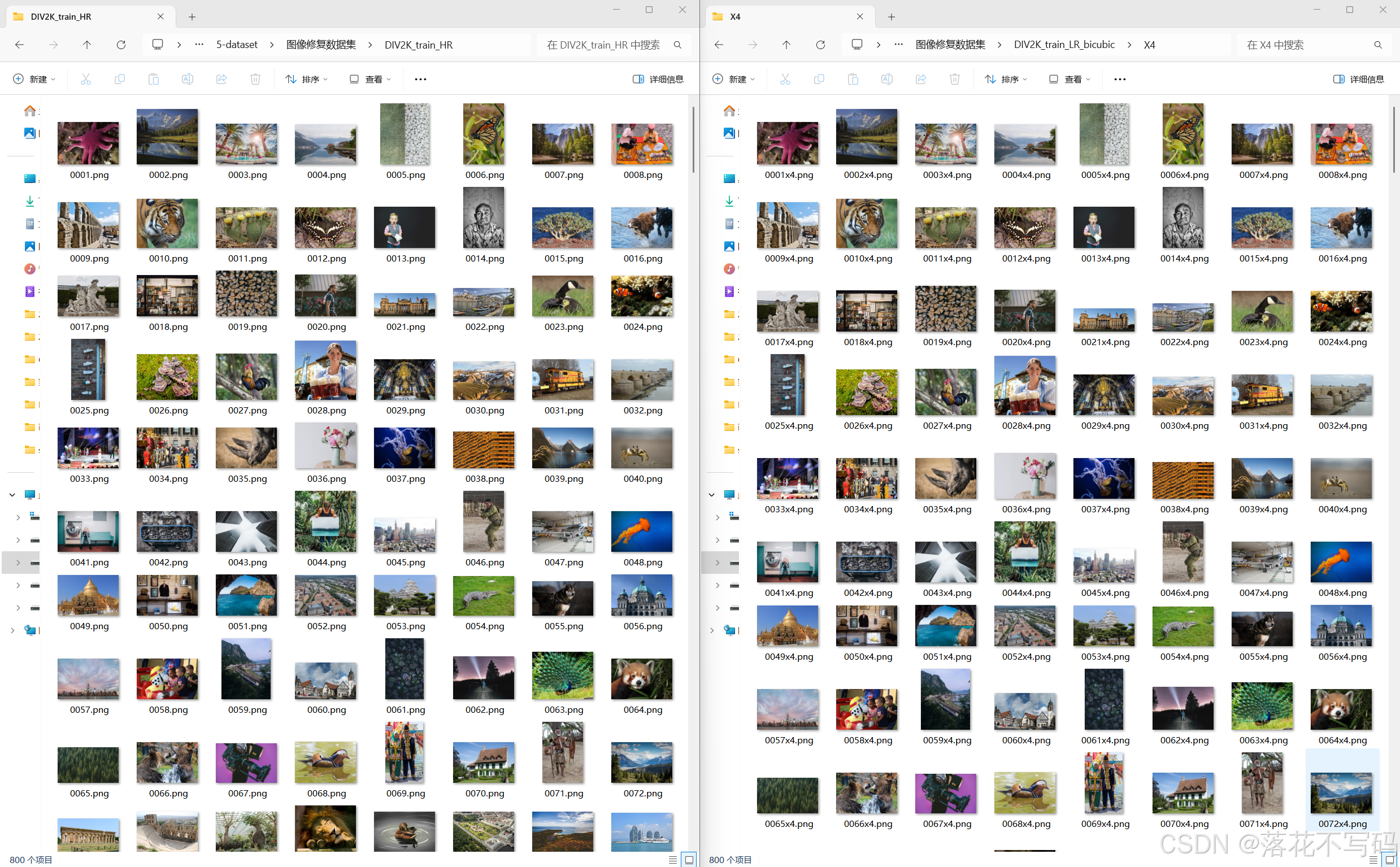
Task: Open the 查看 view dropdown in the right window
Action: 1069,79
